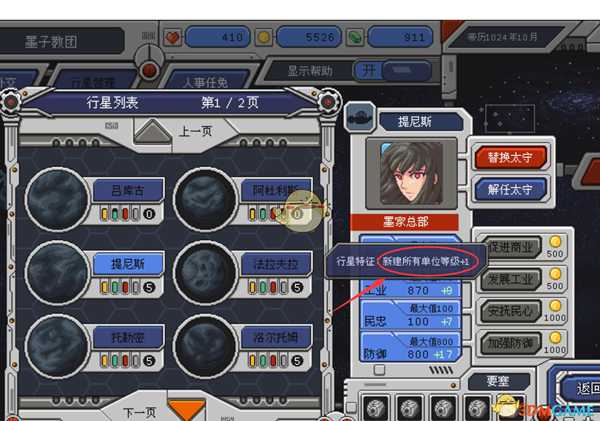Click the small square under the 防御 stat
The image size is (600, 421).
tap(379, 370)
